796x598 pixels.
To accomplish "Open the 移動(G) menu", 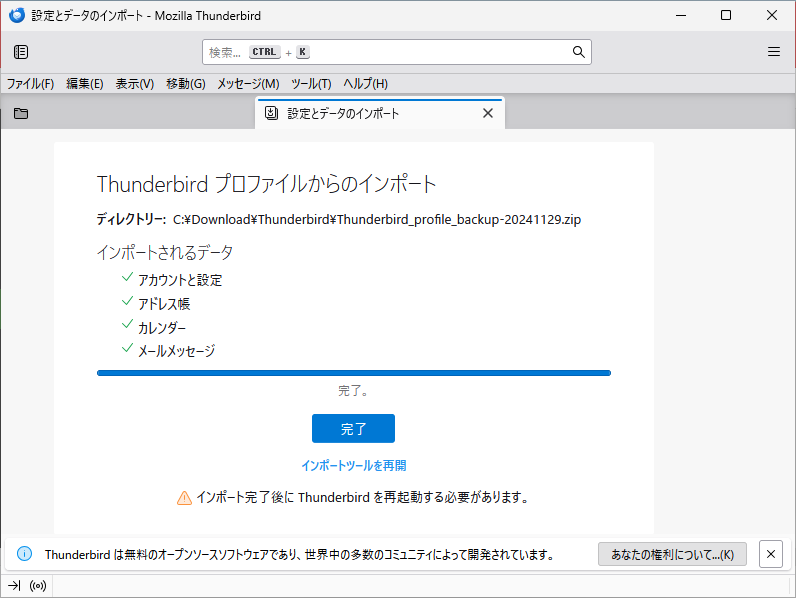I will (186, 83).
